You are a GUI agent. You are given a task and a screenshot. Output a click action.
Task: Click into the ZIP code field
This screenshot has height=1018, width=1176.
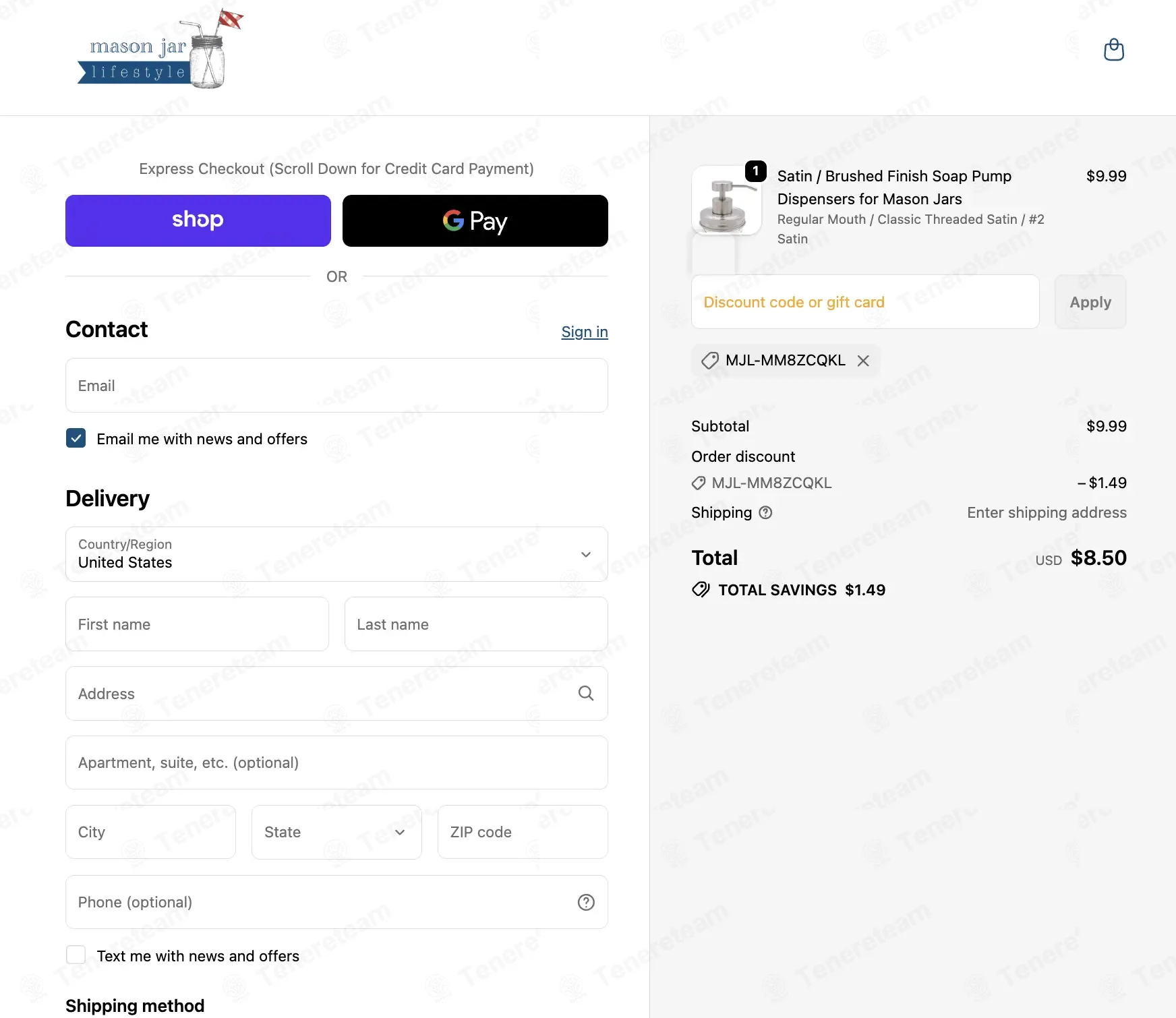(523, 832)
